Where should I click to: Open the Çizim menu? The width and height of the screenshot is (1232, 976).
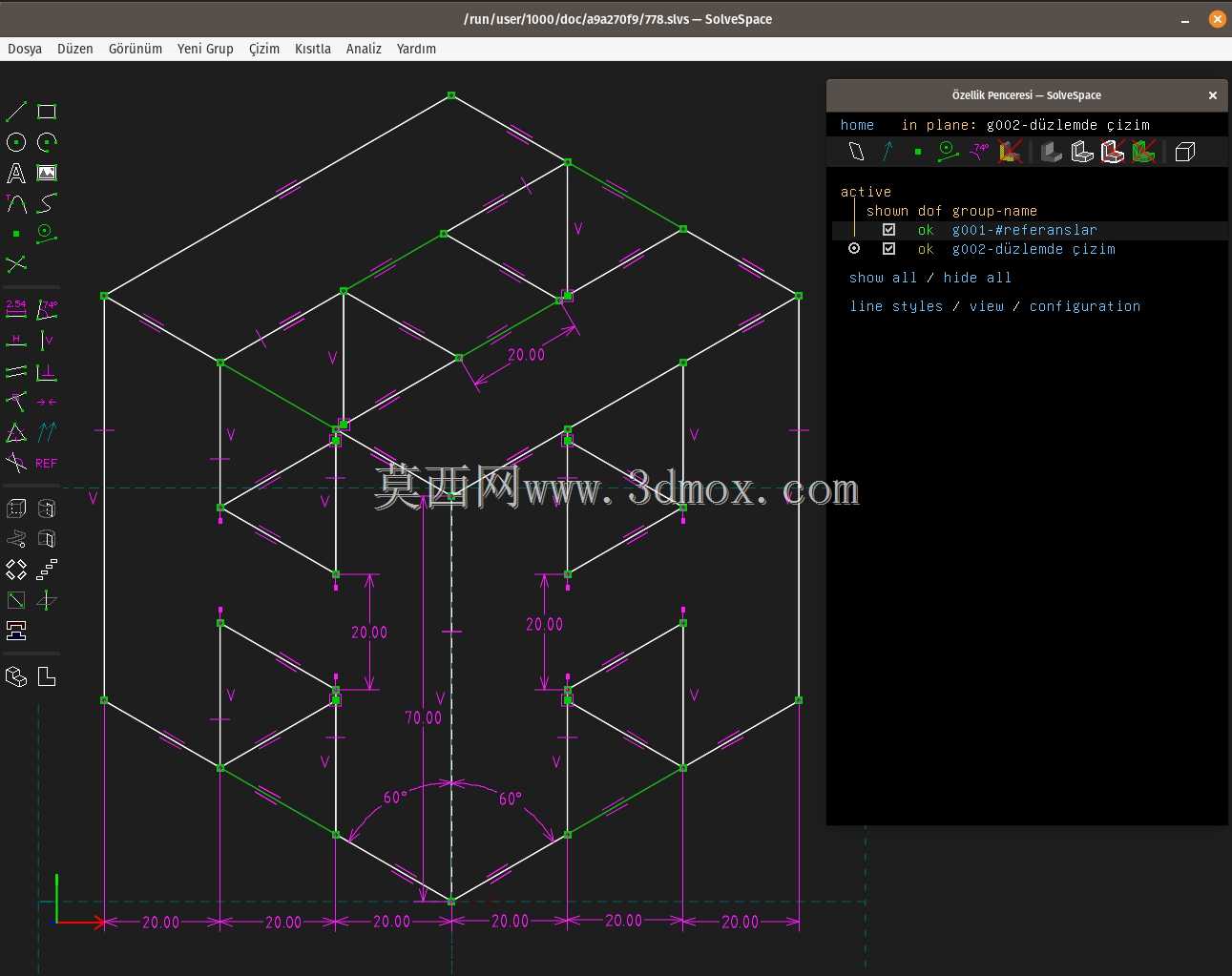point(264,49)
